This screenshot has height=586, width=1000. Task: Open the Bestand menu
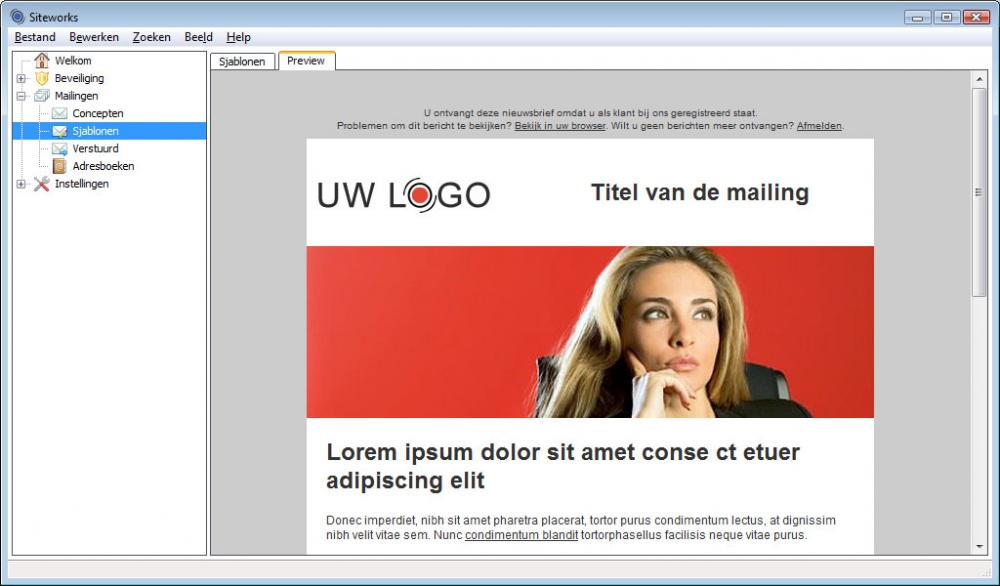[x=35, y=37]
